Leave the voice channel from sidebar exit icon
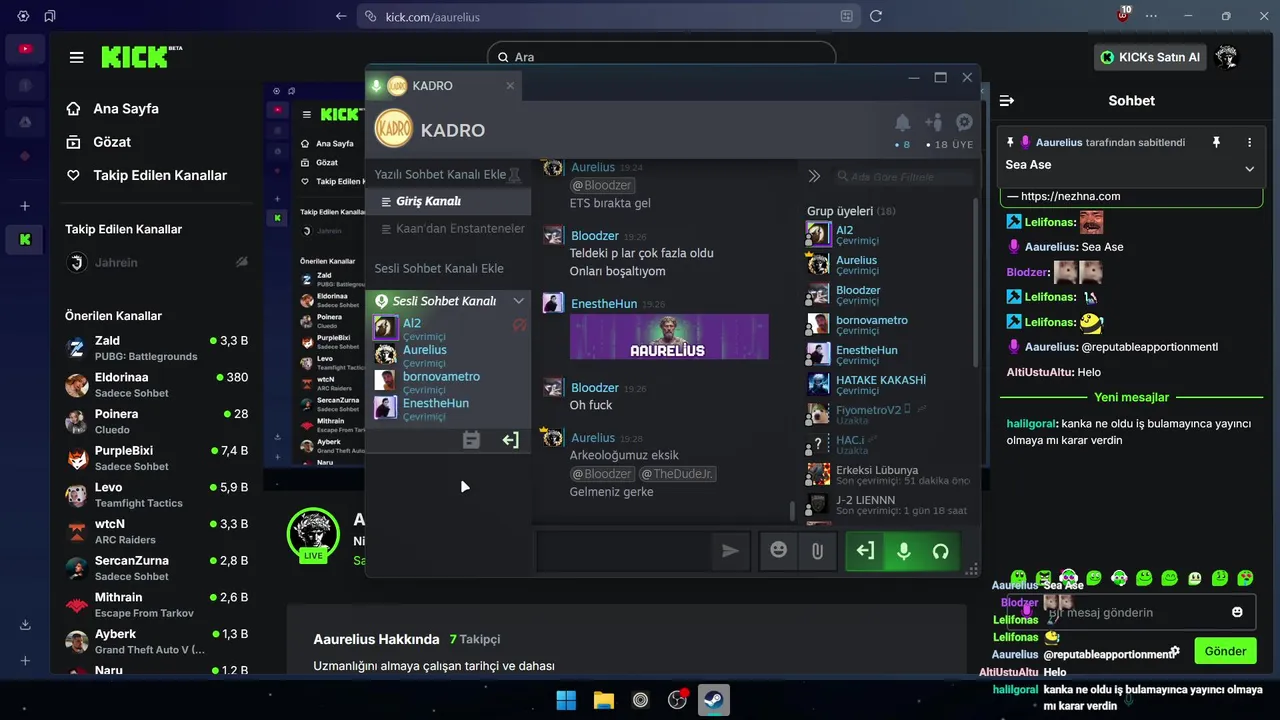Image resolution: width=1280 pixels, height=720 pixels. [x=510, y=440]
